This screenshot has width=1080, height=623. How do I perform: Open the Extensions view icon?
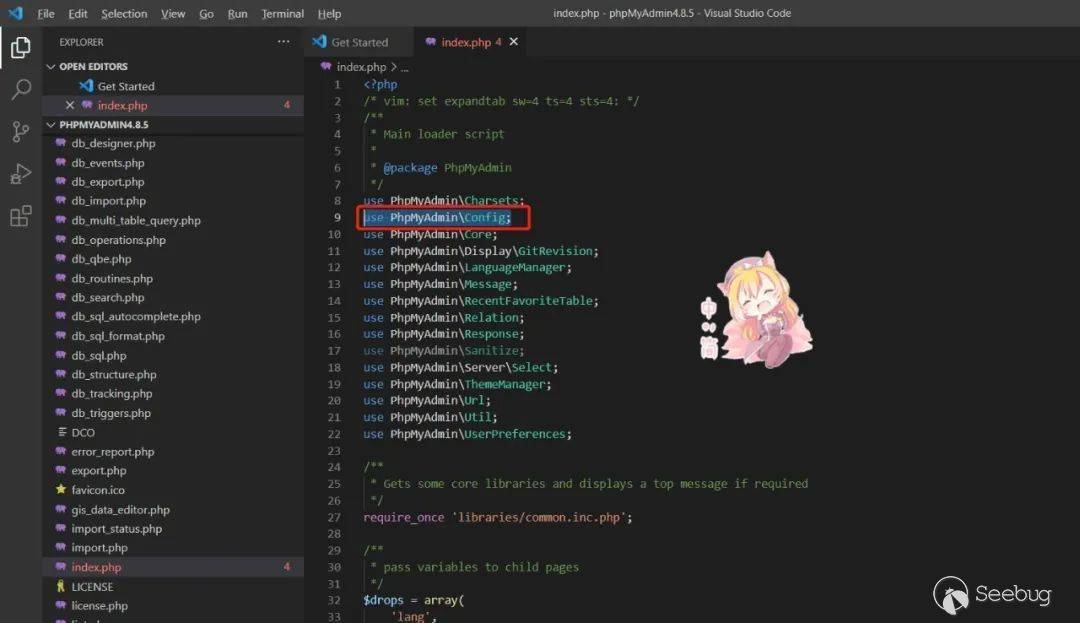click(x=20, y=216)
